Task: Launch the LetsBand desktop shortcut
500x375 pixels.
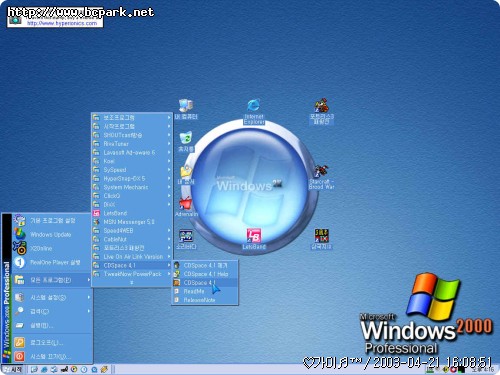Action: (254, 239)
